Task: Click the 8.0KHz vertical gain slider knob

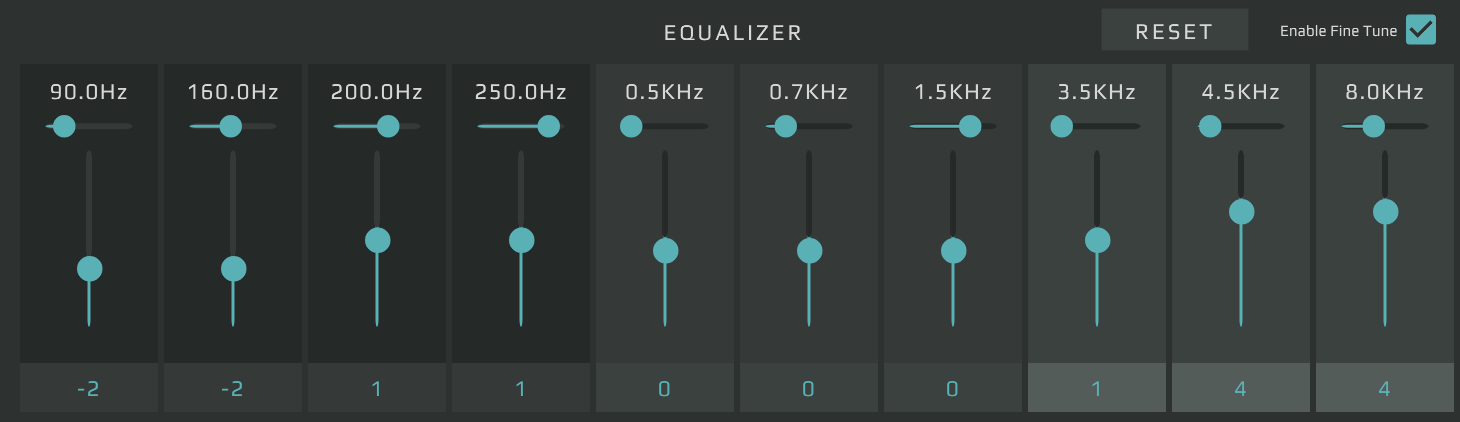Action: 1385,212
